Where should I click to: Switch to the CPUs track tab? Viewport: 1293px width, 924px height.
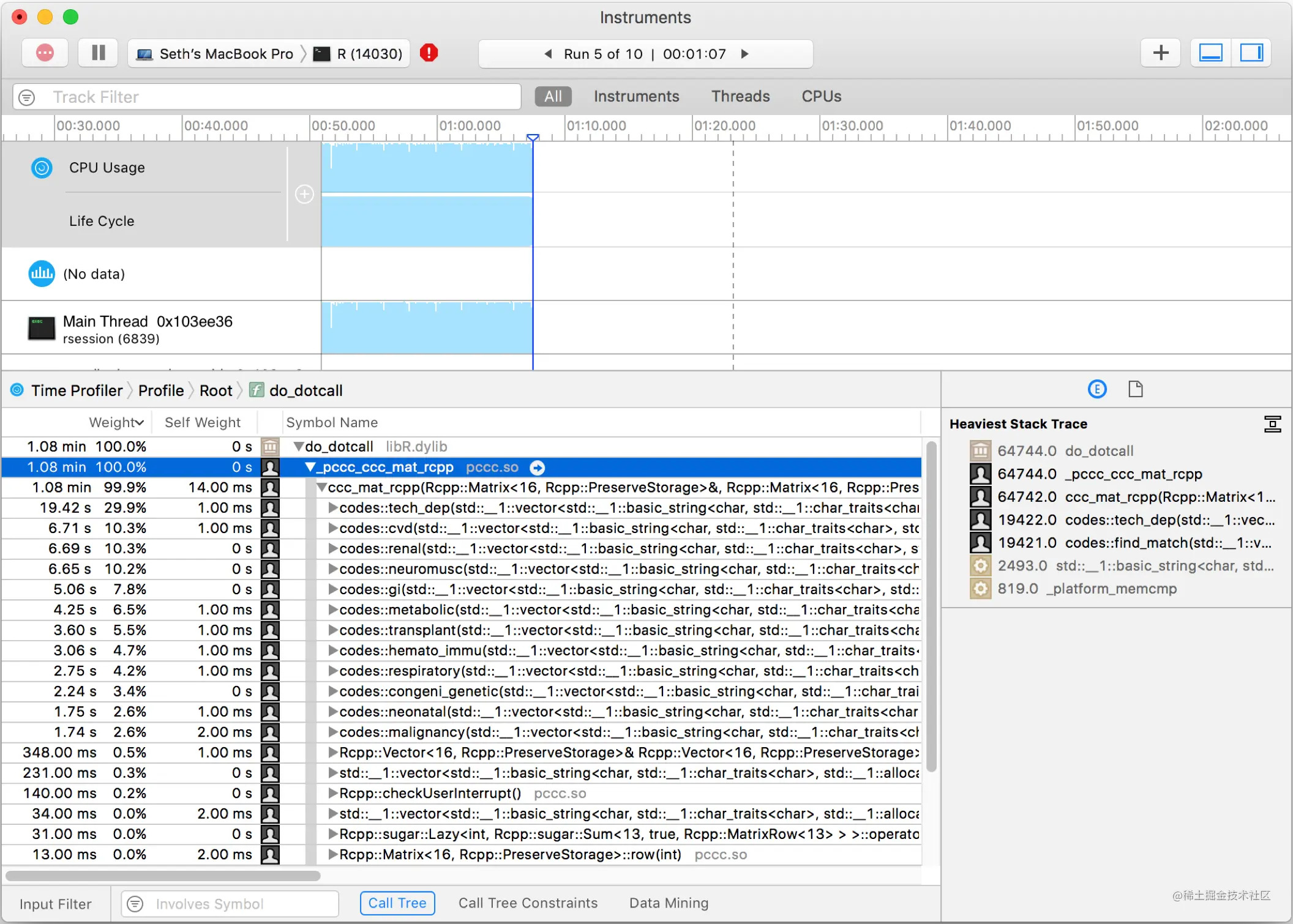coord(821,97)
